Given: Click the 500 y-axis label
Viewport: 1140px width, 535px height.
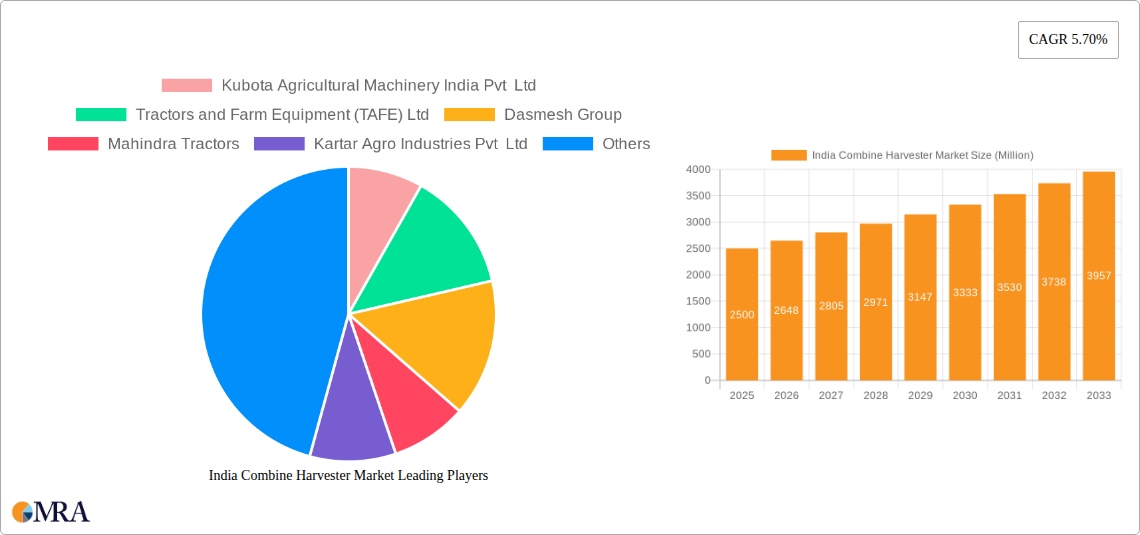Looking at the screenshot, I should click(701, 354).
